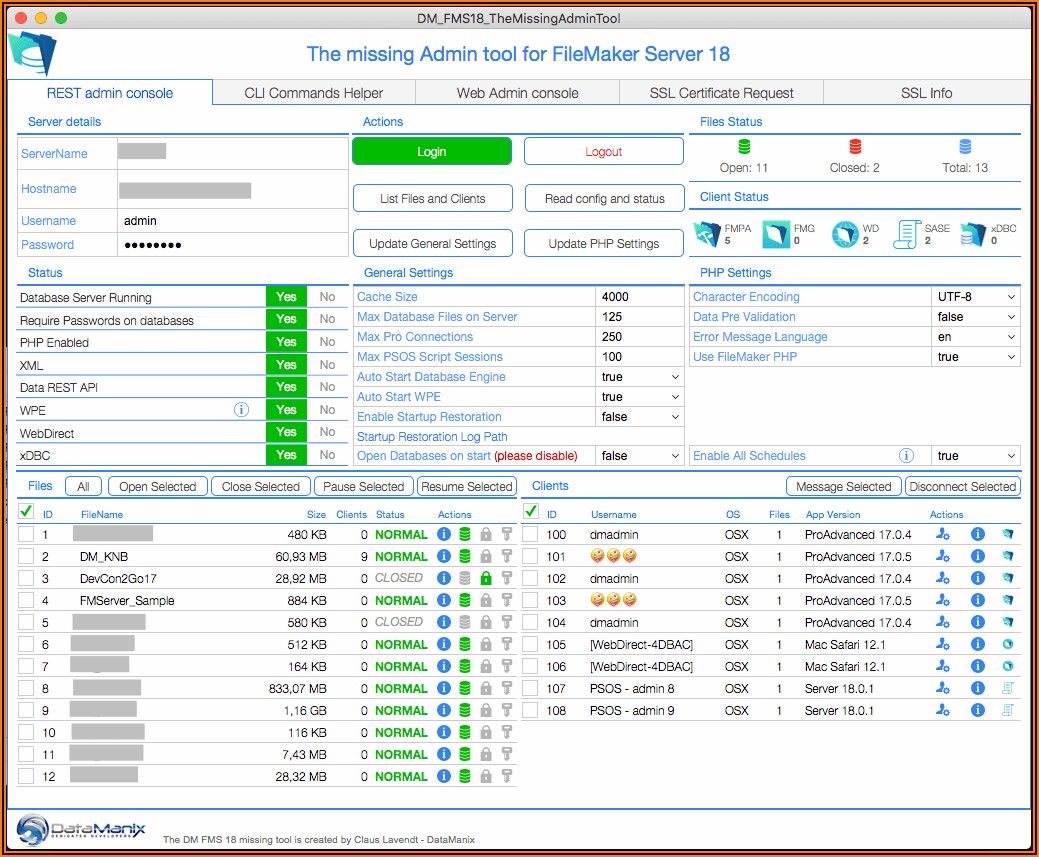Open the Enable All Schedules dropdown
Screen dimensions: 1039x857
click(x=976, y=456)
